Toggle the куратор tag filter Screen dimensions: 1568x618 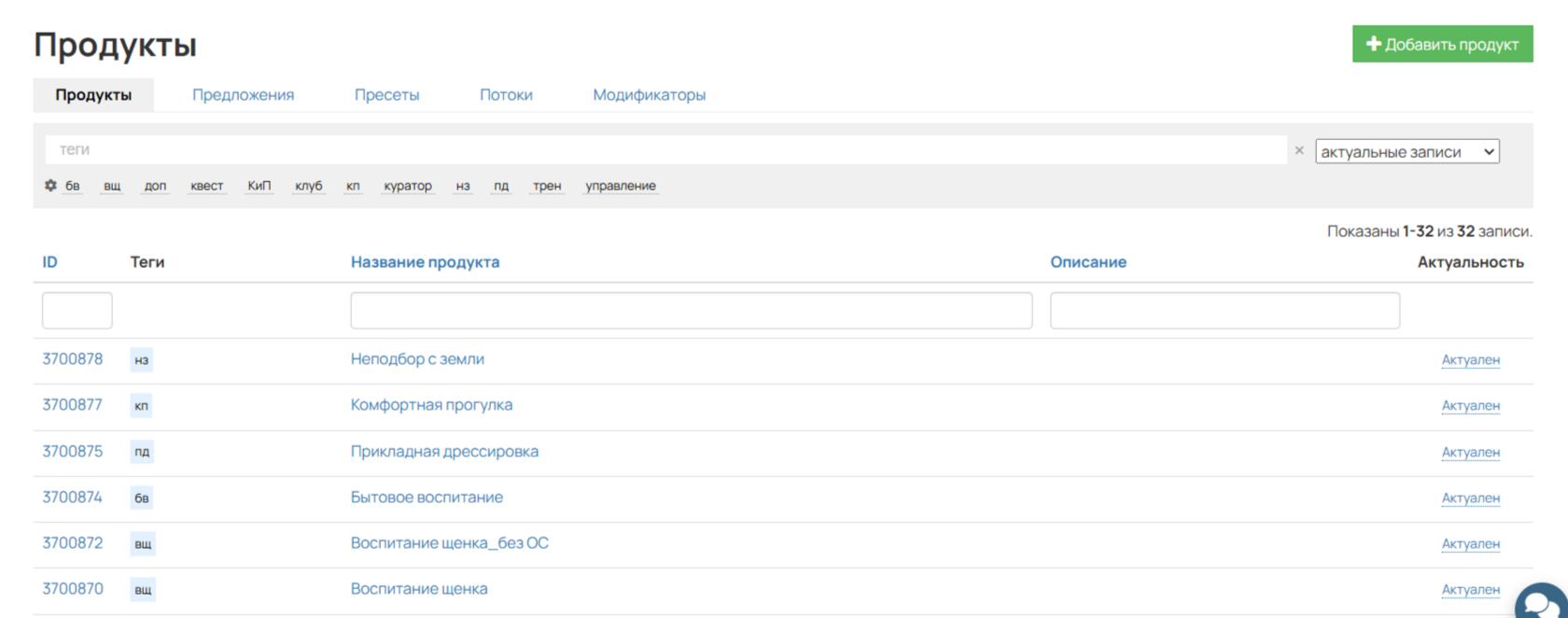tap(408, 186)
